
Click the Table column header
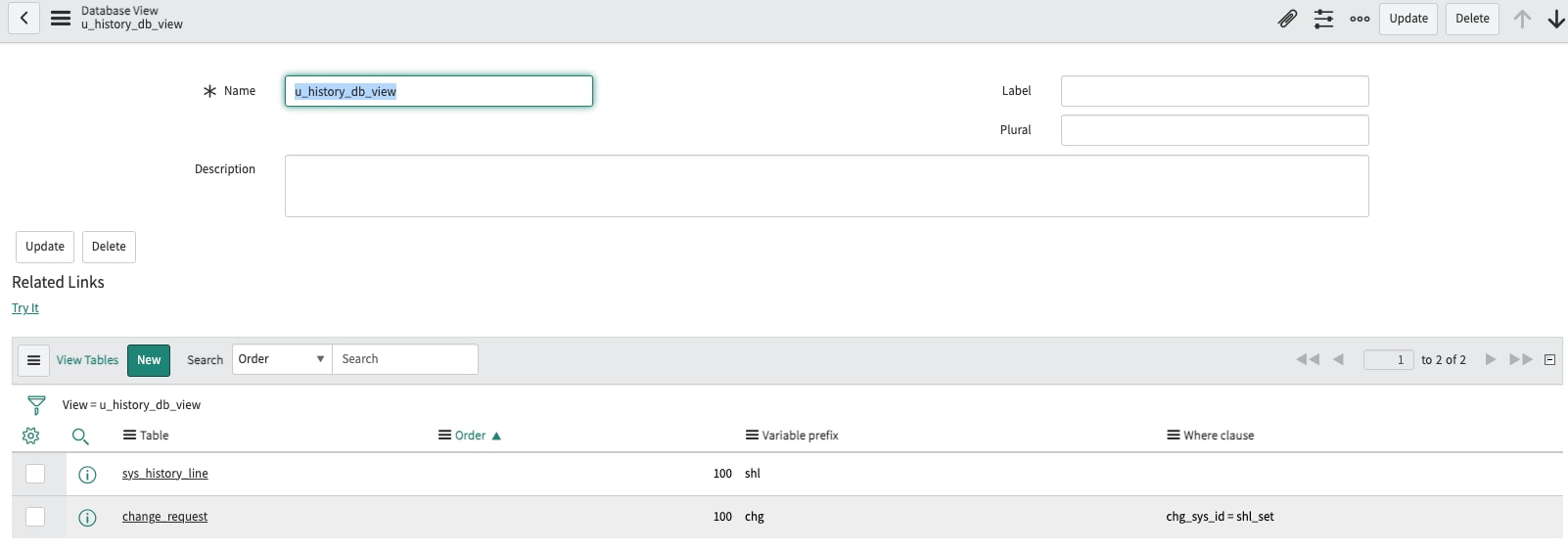coord(154,436)
